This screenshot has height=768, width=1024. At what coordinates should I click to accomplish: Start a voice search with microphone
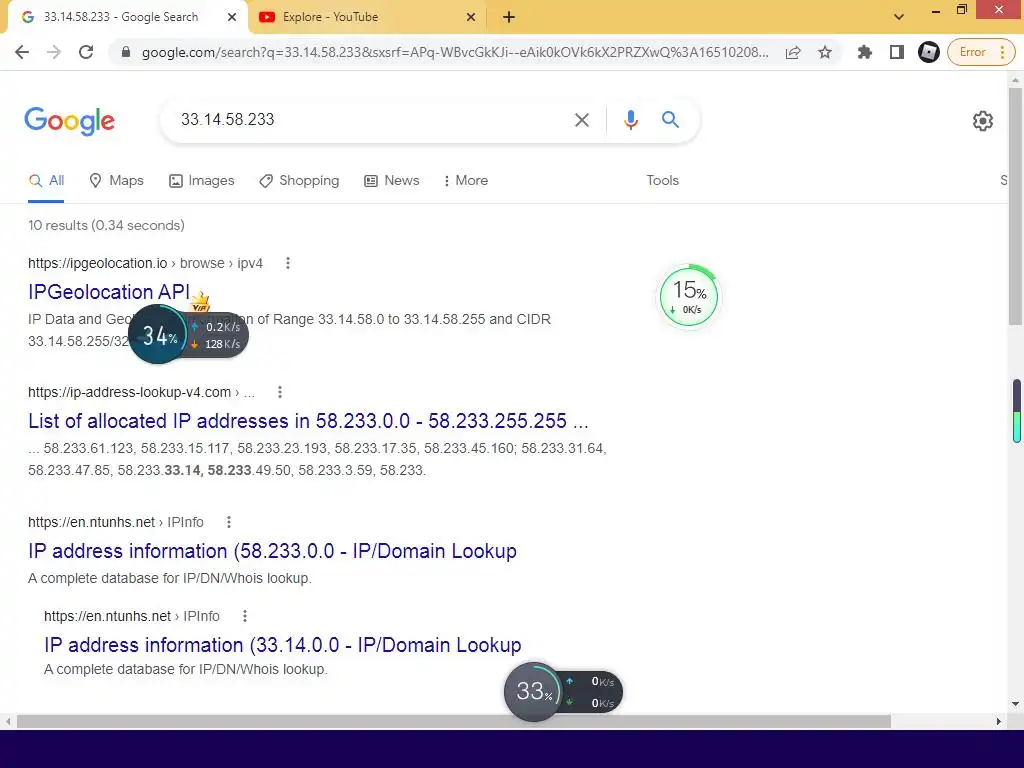[630, 120]
